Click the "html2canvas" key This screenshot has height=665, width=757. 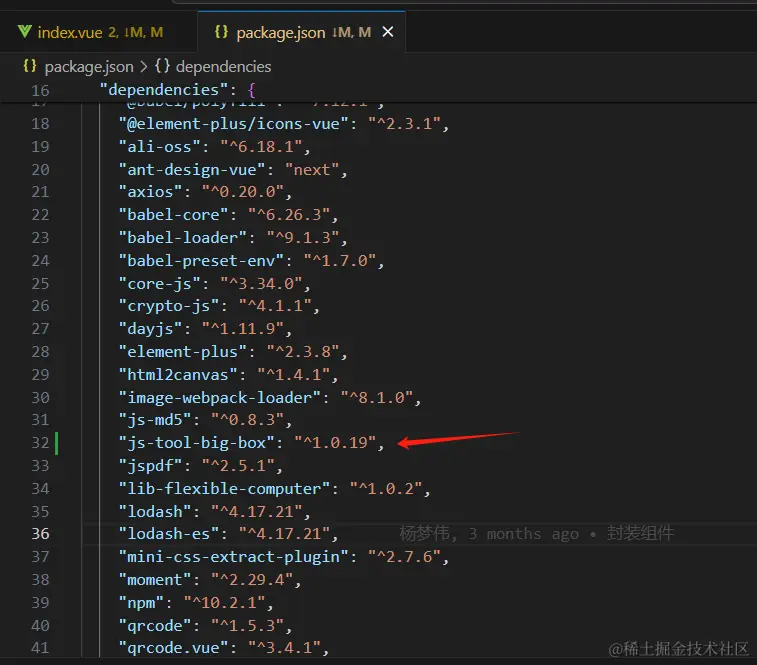178,374
